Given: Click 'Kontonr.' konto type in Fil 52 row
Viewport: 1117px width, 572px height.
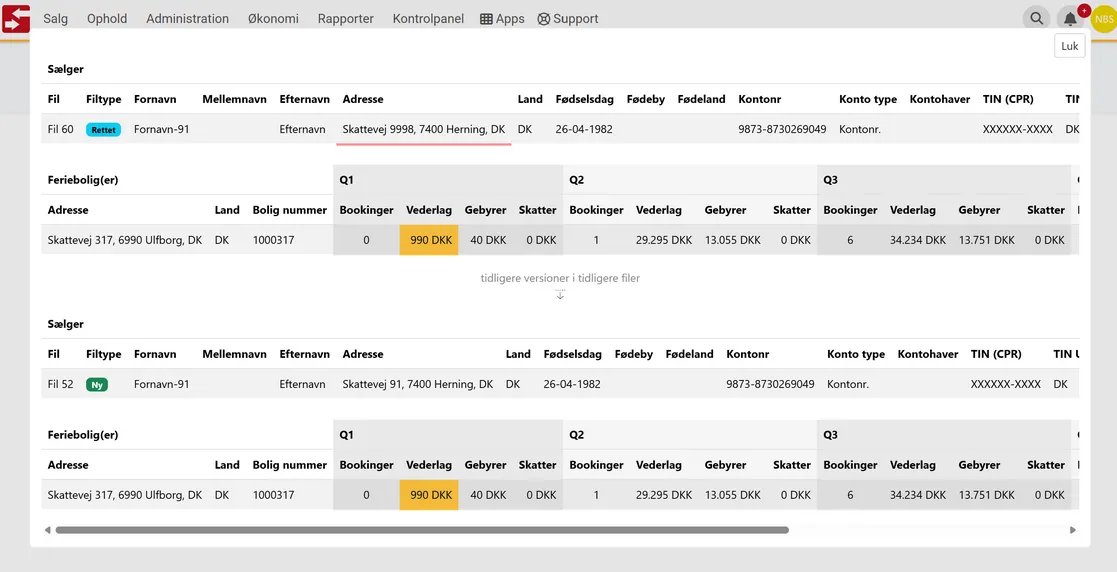Looking at the screenshot, I should pyautogui.click(x=848, y=384).
